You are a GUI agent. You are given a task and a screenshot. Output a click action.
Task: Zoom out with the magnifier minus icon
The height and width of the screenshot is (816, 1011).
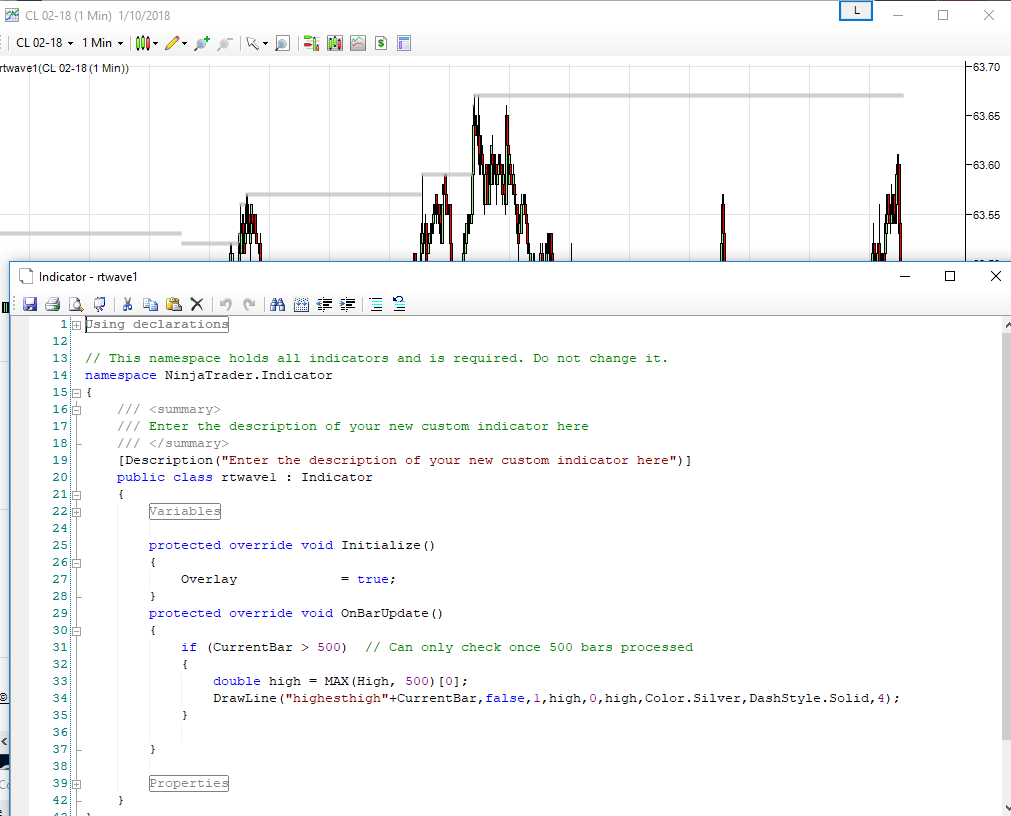click(x=224, y=43)
